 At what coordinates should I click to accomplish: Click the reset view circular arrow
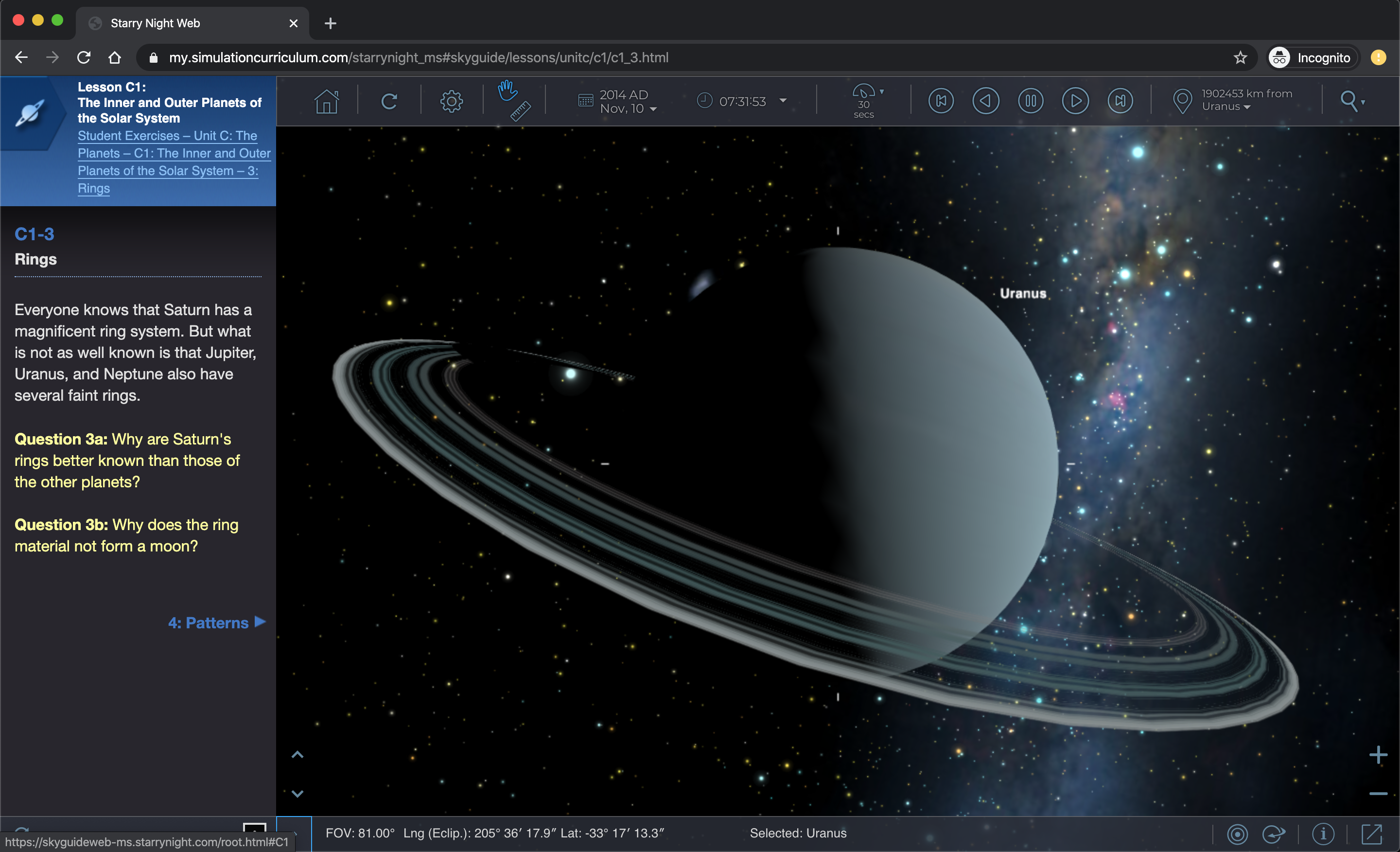[388, 102]
